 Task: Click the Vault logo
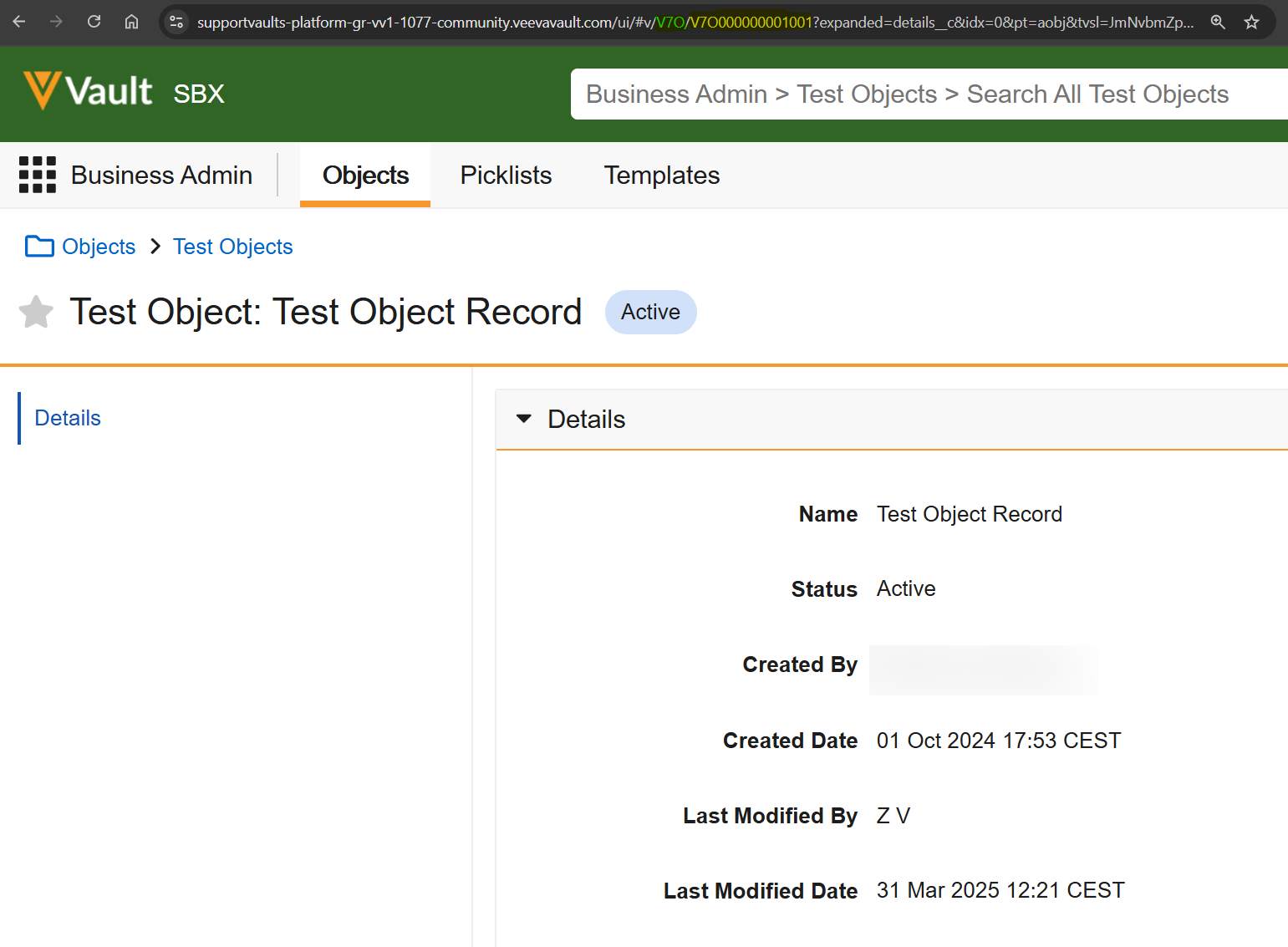(88, 91)
